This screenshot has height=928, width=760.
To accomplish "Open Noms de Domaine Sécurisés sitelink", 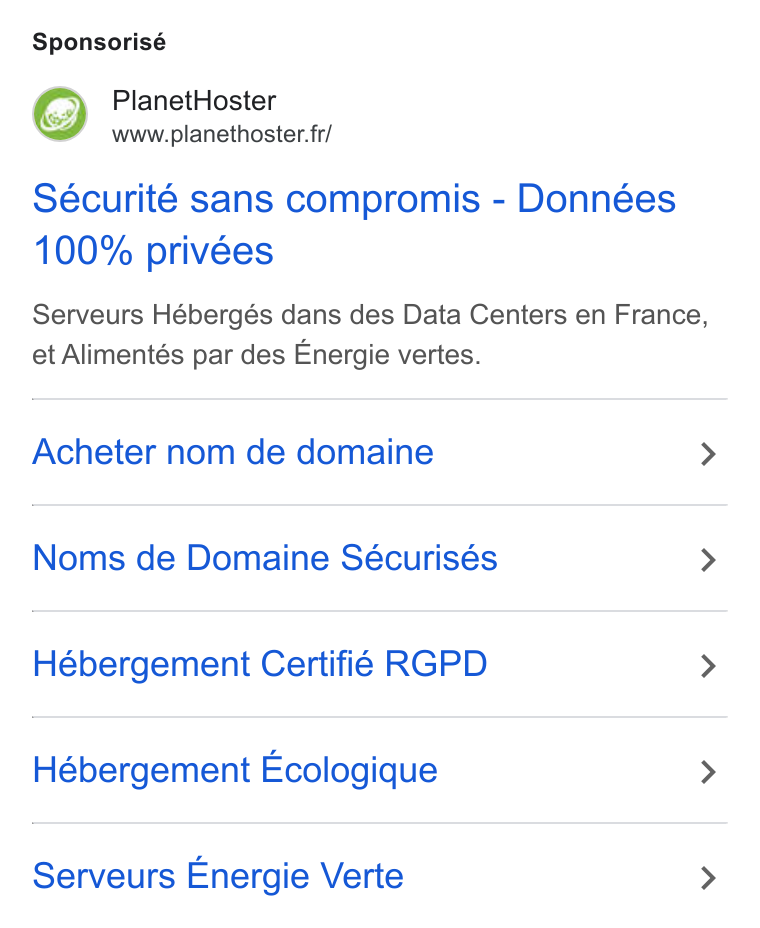I will [x=265, y=558].
